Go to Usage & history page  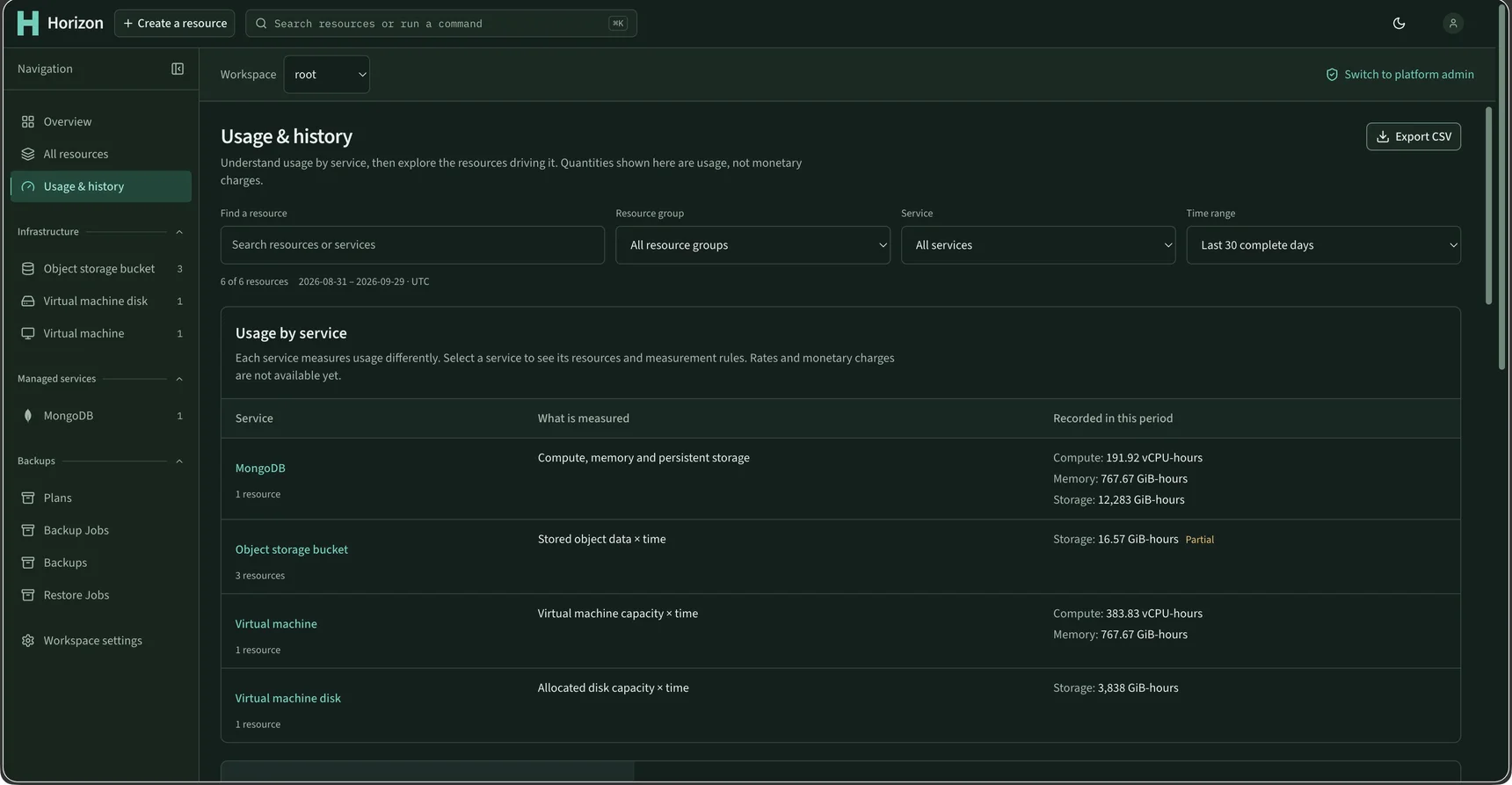101,186
